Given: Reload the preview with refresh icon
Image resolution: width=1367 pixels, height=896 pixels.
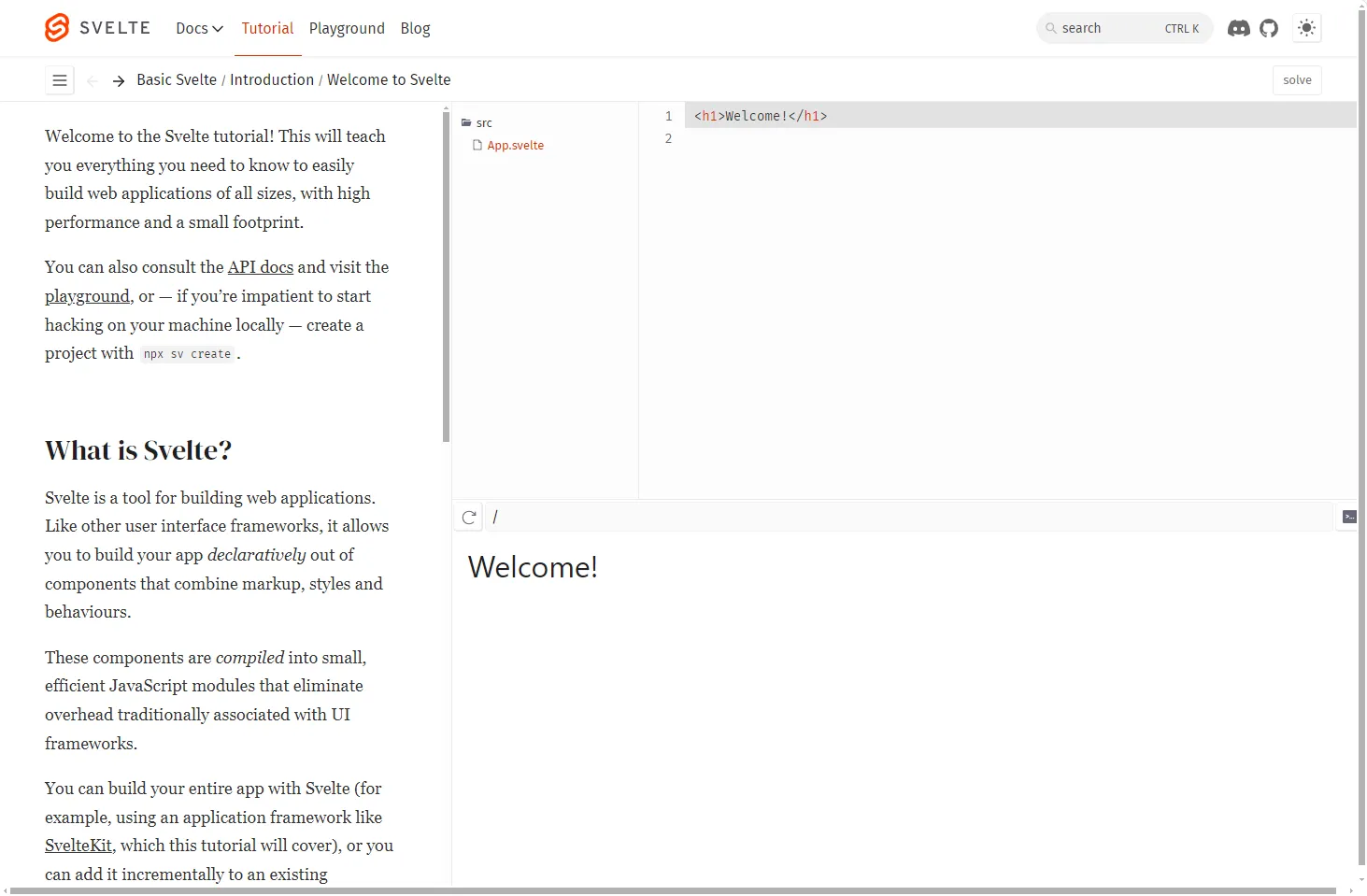Looking at the screenshot, I should 469,518.
